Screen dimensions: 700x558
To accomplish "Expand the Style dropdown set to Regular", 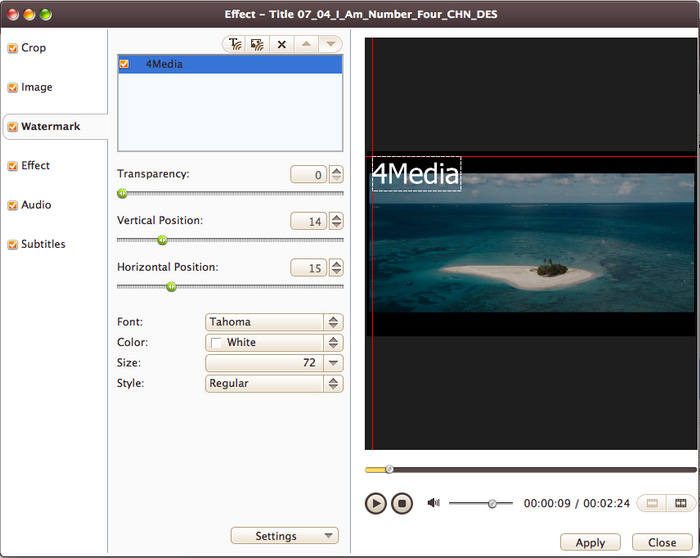I will [x=274, y=383].
